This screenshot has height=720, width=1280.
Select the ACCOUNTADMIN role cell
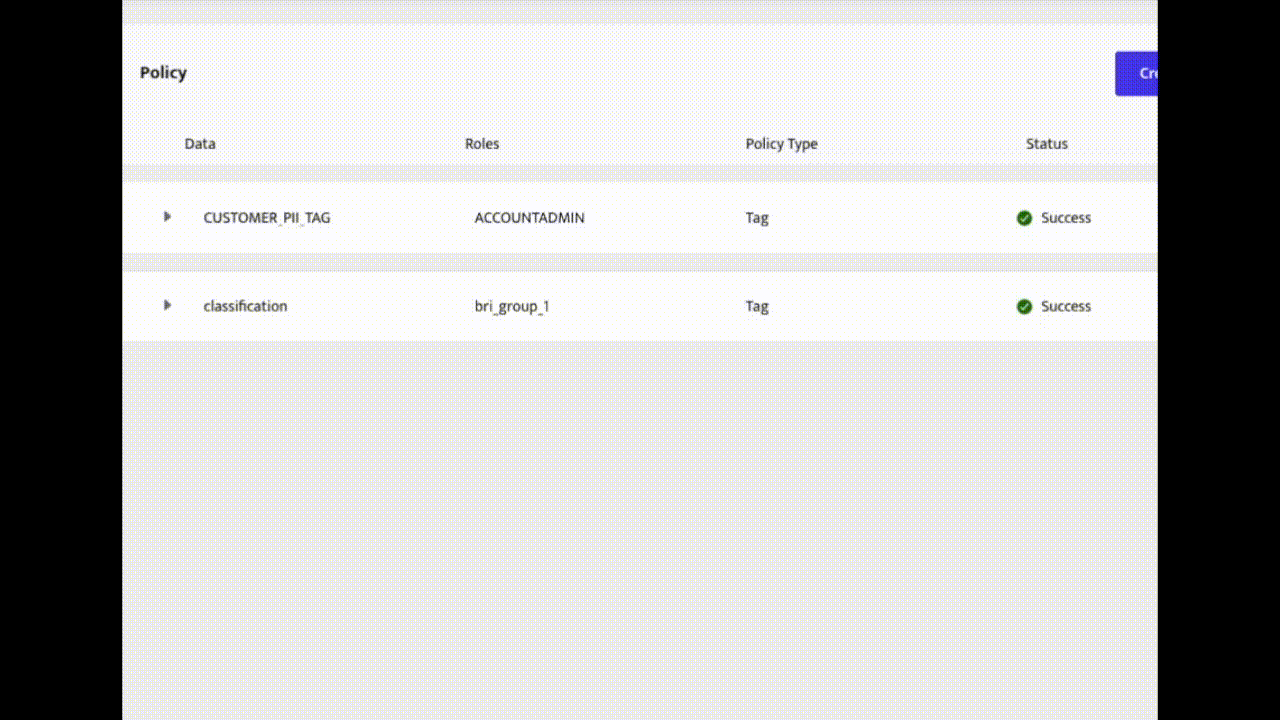(x=529, y=218)
